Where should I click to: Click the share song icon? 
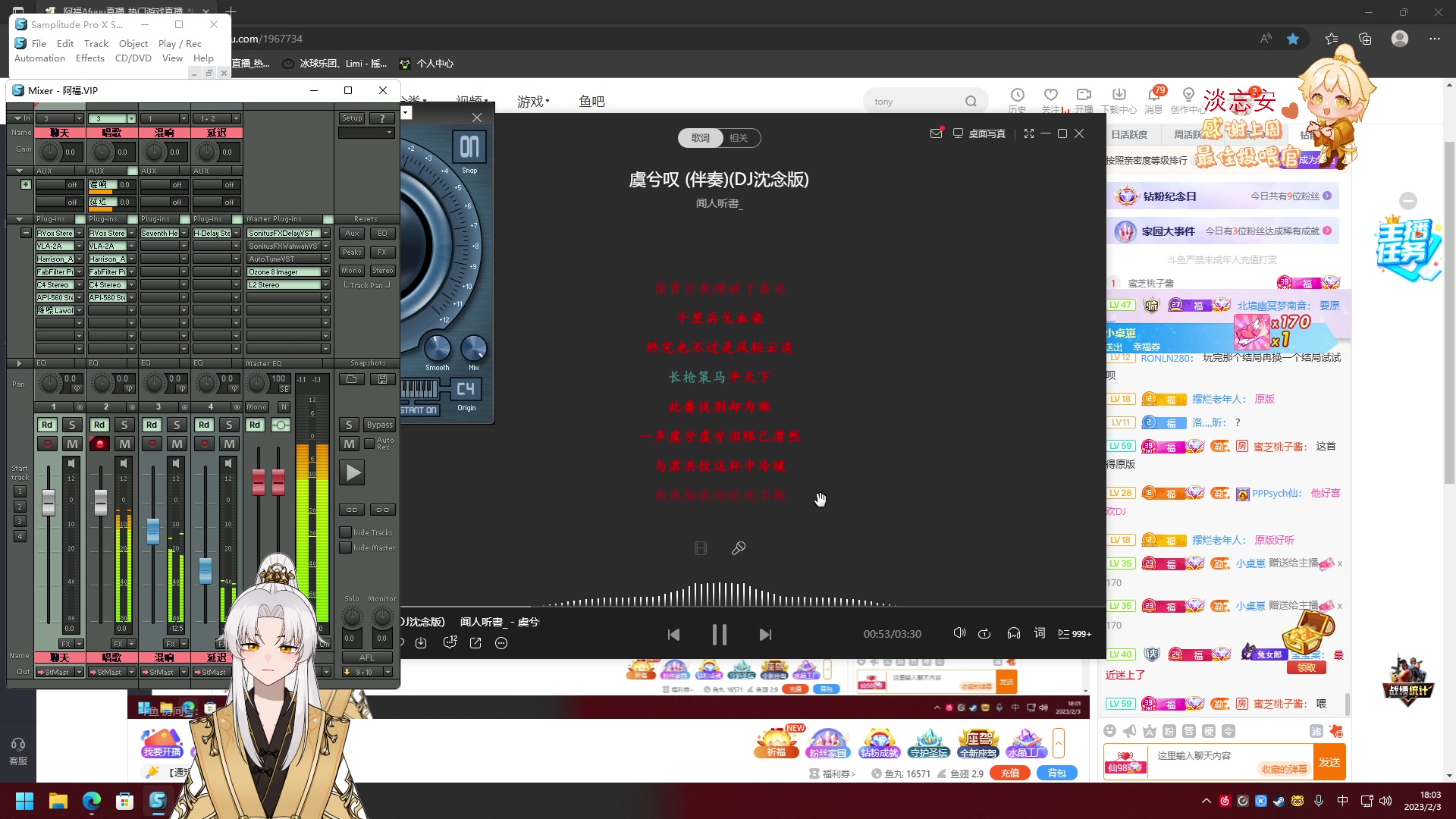pyautogui.click(x=475, y=643)
